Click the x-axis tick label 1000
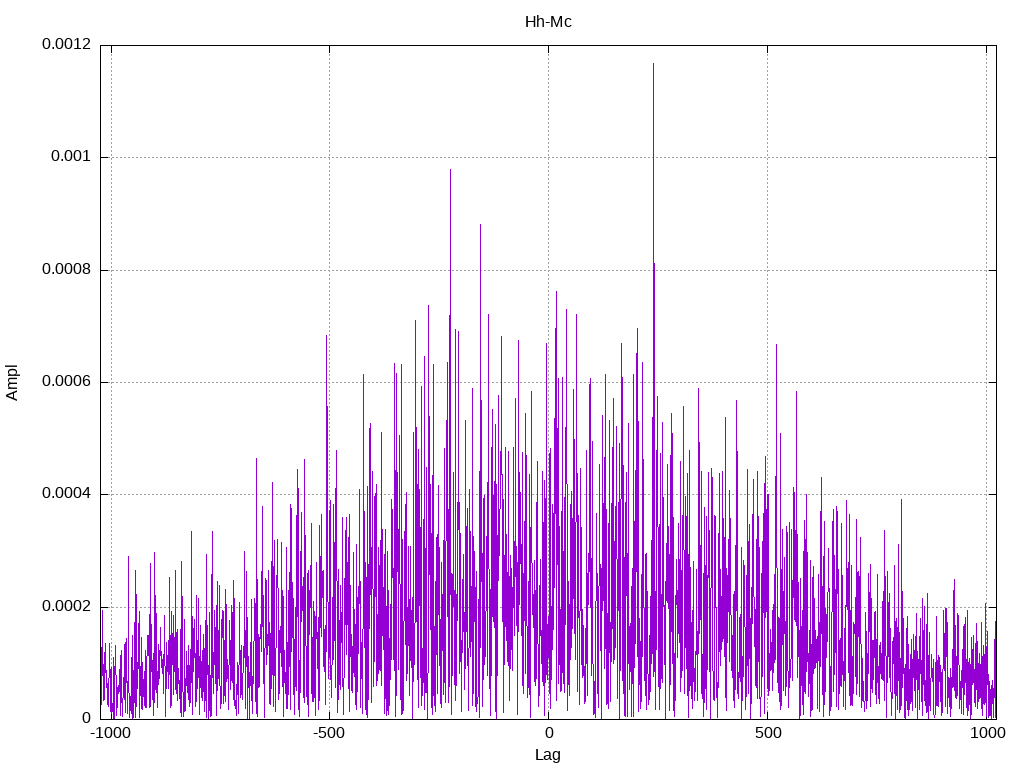Screen dimensions: 1024x768 [987, 733]
